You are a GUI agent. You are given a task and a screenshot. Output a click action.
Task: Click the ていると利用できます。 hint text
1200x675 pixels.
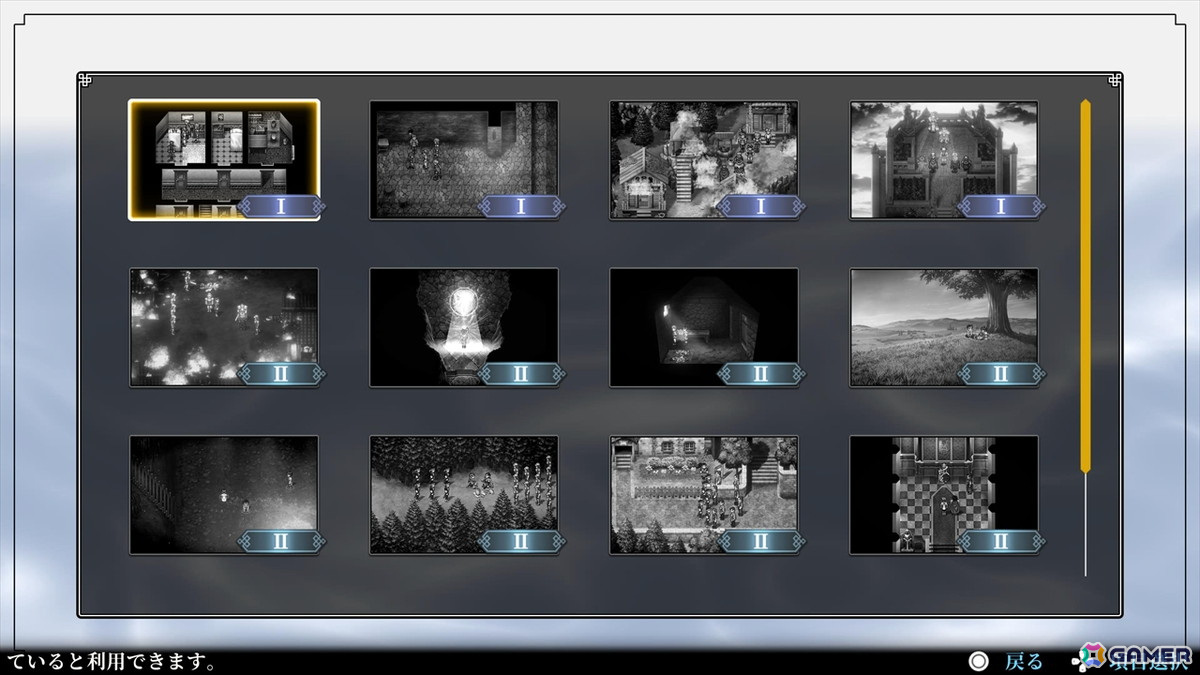point(112,662)
